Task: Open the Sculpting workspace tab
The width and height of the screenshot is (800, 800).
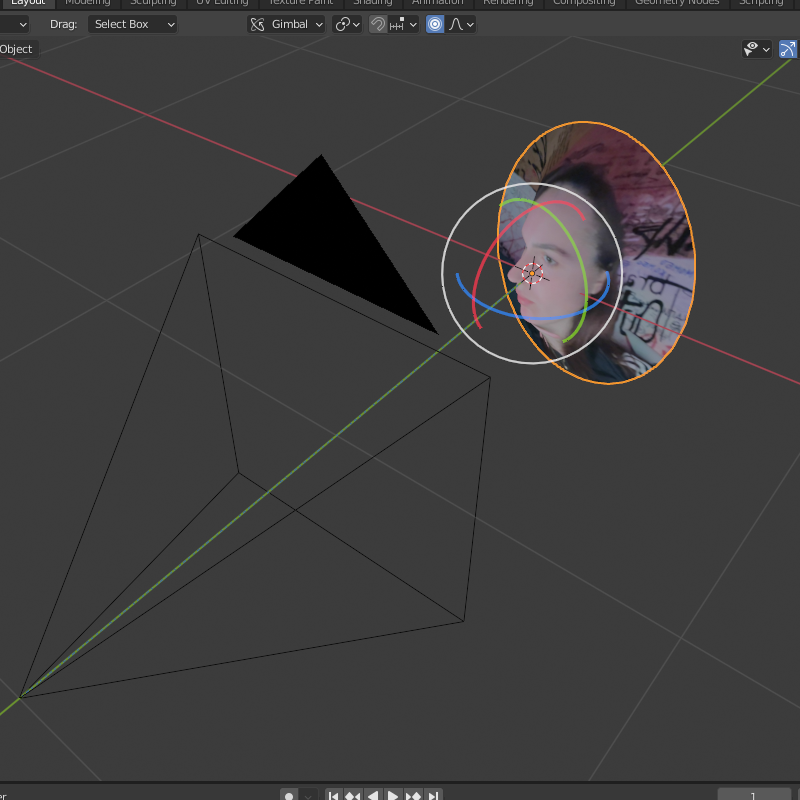Action: tap(153, 3)
